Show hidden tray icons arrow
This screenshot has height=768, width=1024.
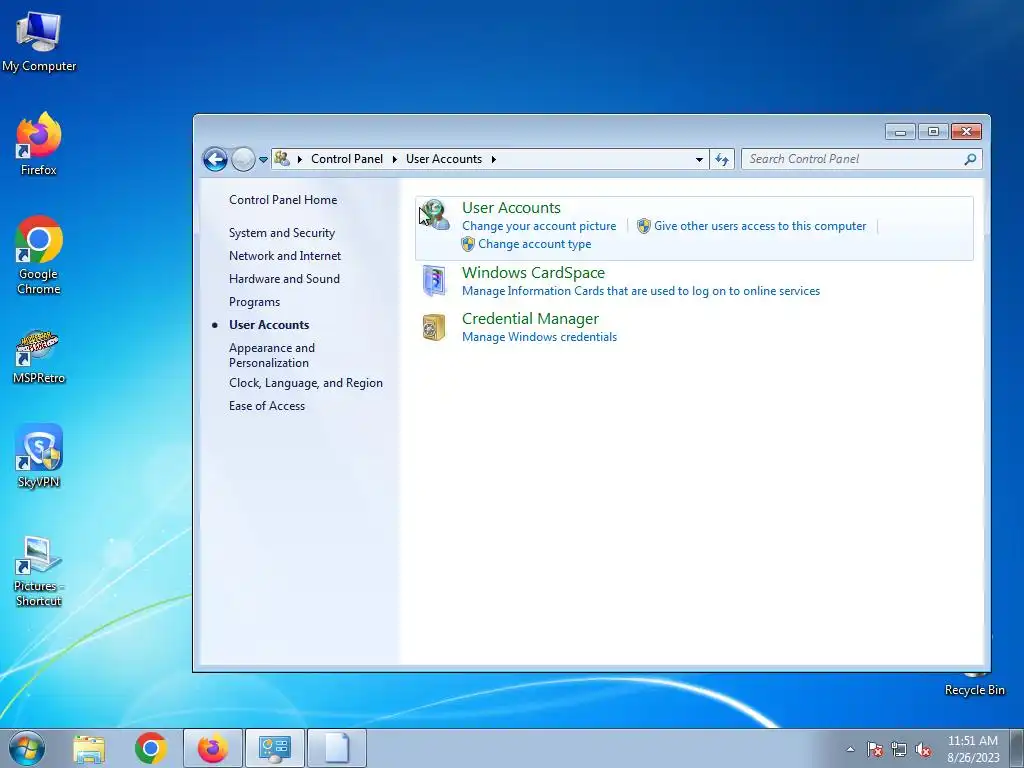(850, 749)
